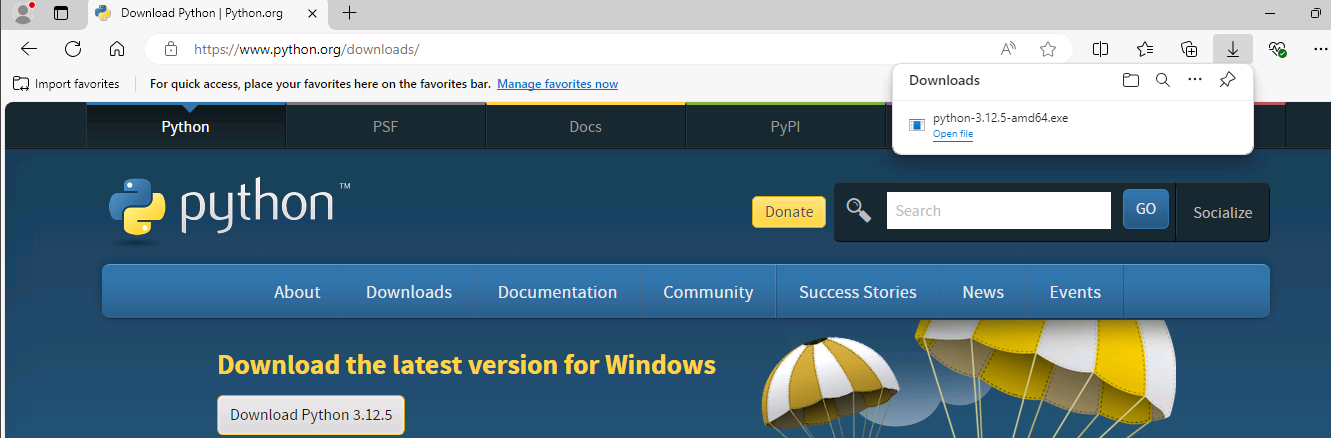
Task: Open the Edge profile avatar
Action: point(23,13)
